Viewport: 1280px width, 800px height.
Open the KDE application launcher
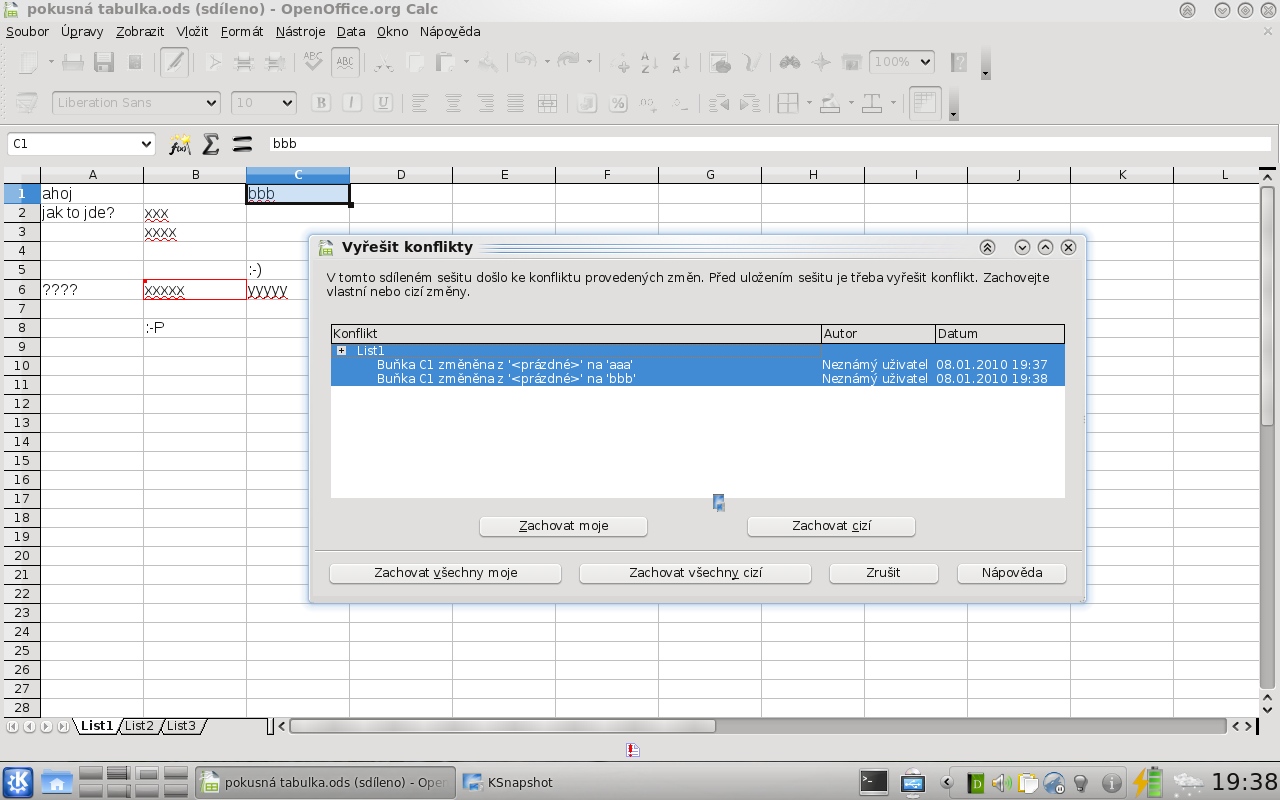(18, 782)
